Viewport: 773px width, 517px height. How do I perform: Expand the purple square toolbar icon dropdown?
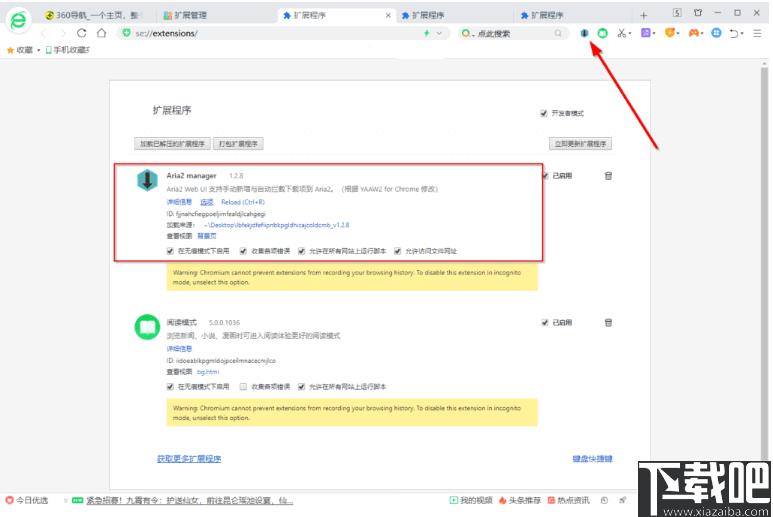(654, 34)
